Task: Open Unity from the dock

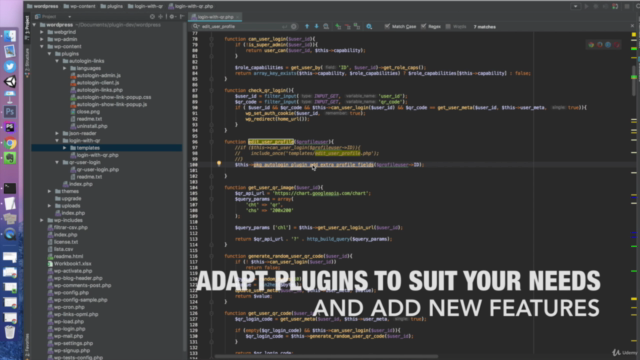Action: pos(10,82)
